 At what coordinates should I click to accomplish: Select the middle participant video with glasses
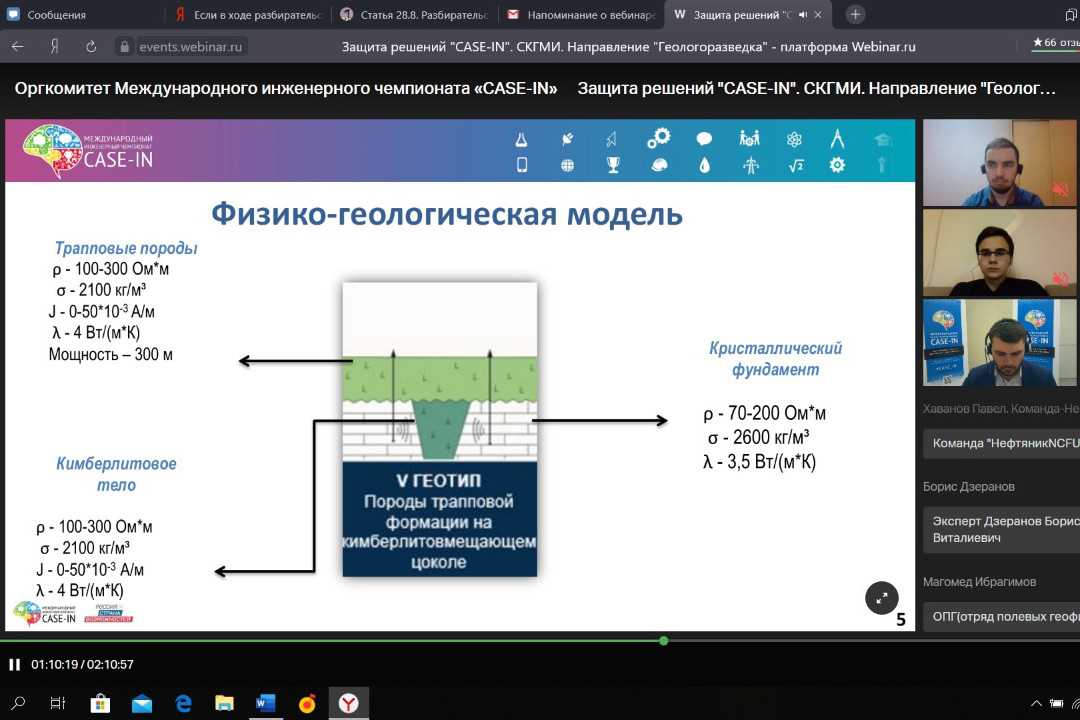[999, 253]
